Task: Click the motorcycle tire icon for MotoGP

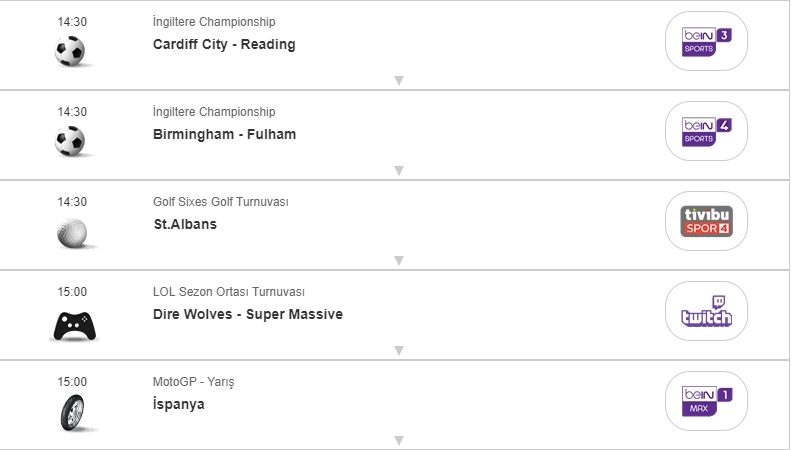Action: coord(72,411)
